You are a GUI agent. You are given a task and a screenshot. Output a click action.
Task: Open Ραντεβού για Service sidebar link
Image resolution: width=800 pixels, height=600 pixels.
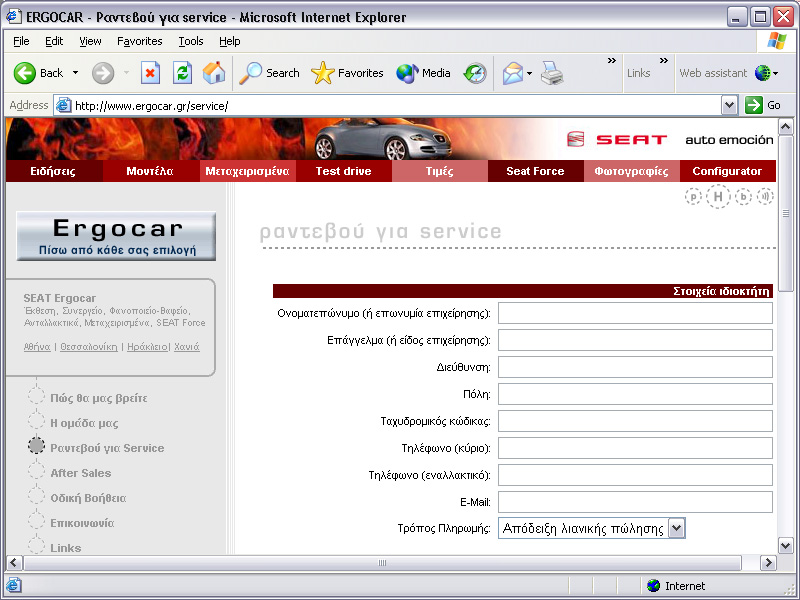click(107, 448)
